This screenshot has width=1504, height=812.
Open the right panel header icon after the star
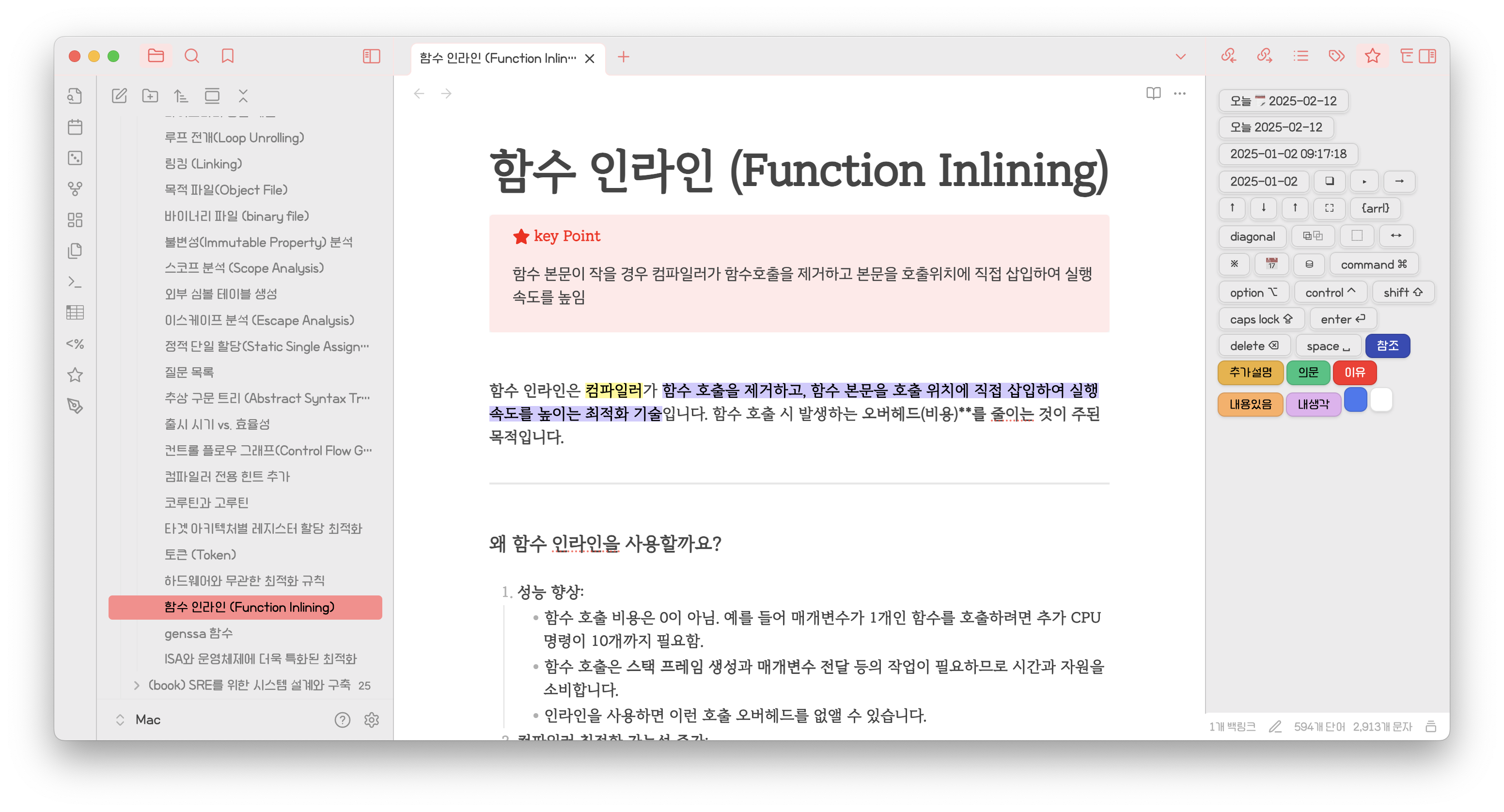pyautogui.click(x=1407, y=56)
